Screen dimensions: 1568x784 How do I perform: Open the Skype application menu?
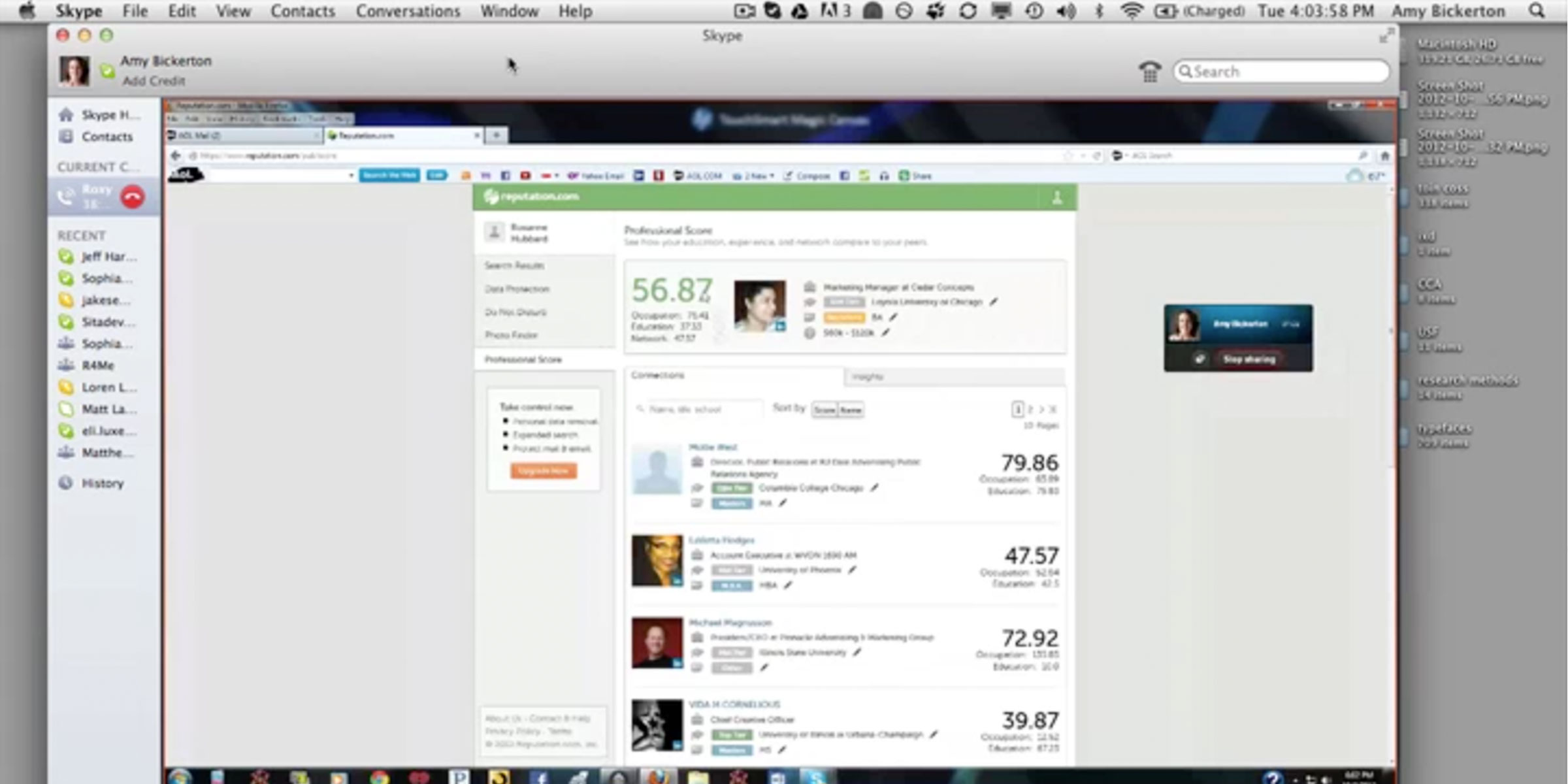(x=78, y=11)
